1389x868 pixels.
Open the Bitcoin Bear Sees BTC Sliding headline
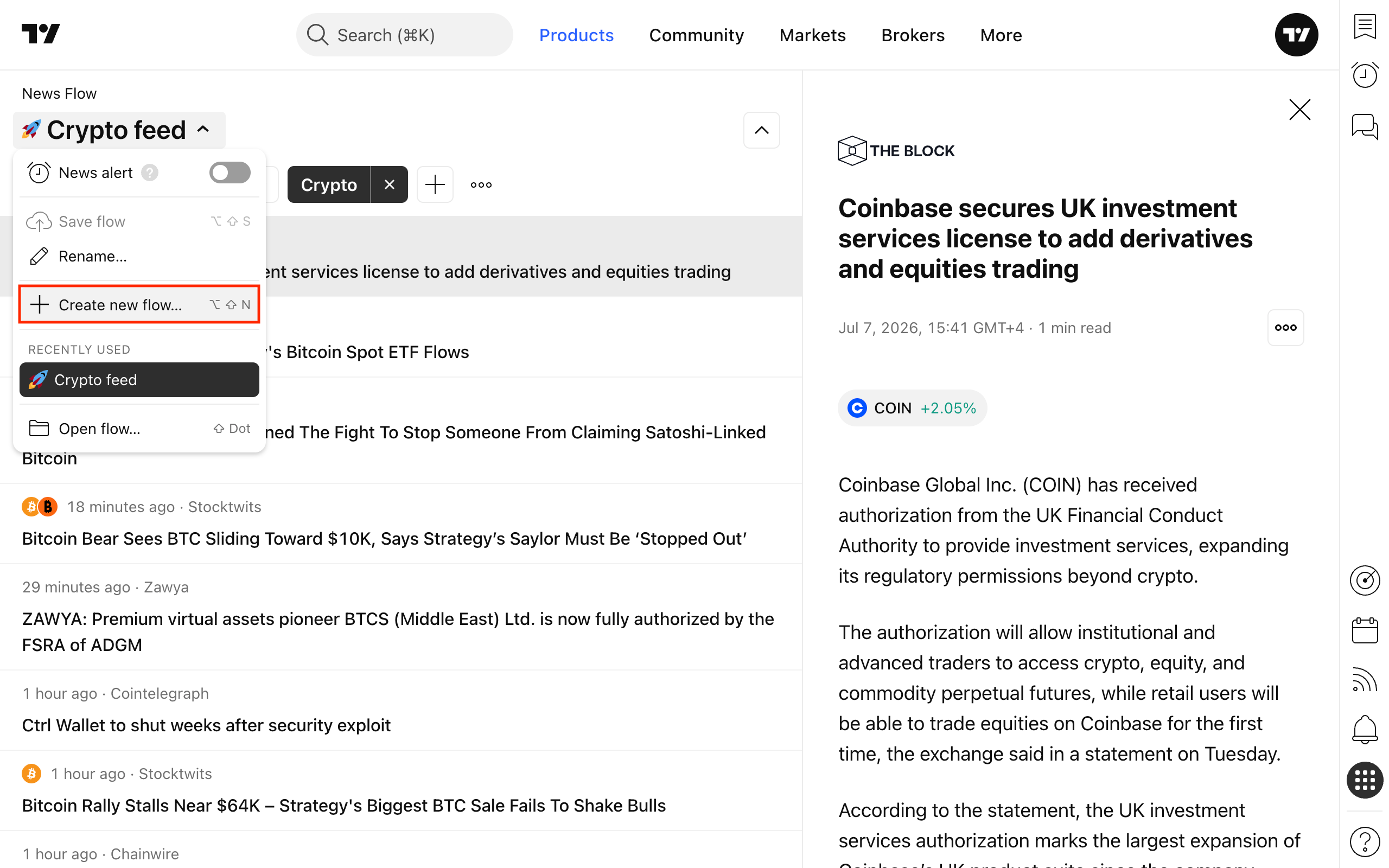click(x=384, y=539)
